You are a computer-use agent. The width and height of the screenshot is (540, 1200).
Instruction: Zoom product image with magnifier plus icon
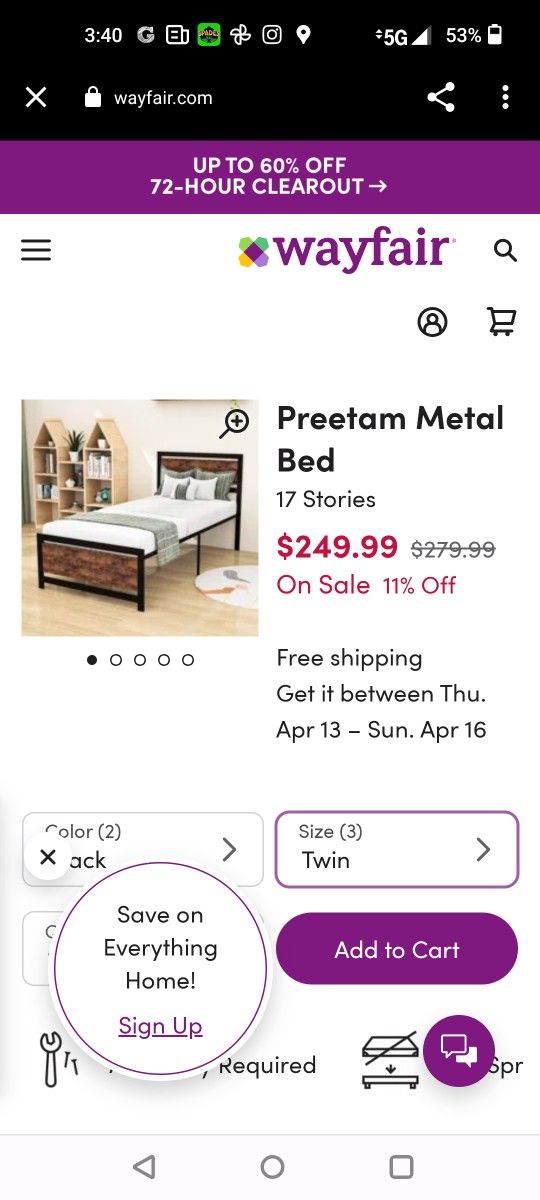click(234, 423)
